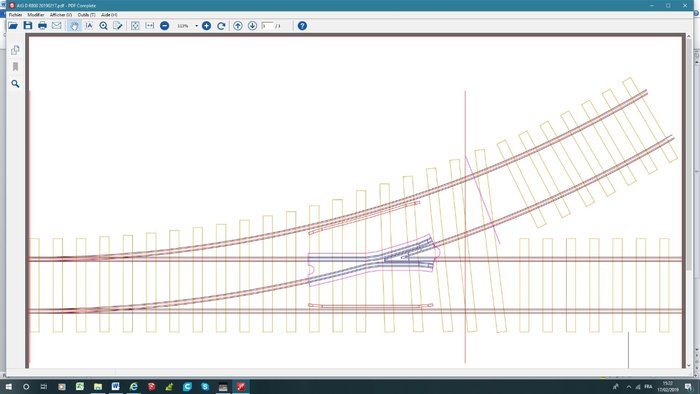The width and height of the screenshot is (700, 394).
Task: Email the PDF via envelope icon
Action: (x=56, y=25)
